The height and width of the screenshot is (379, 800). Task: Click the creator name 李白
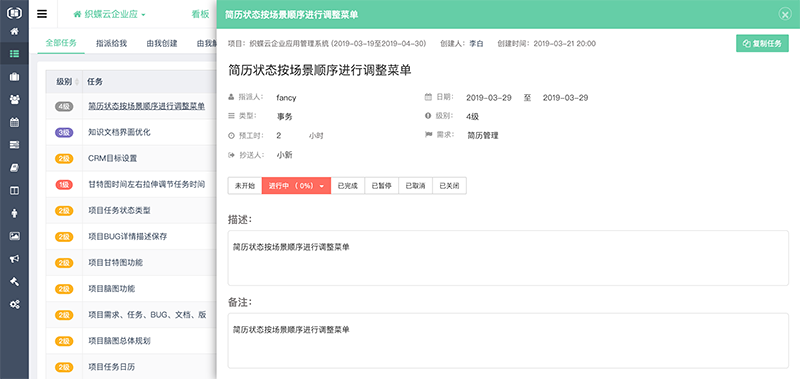point(476,43)
